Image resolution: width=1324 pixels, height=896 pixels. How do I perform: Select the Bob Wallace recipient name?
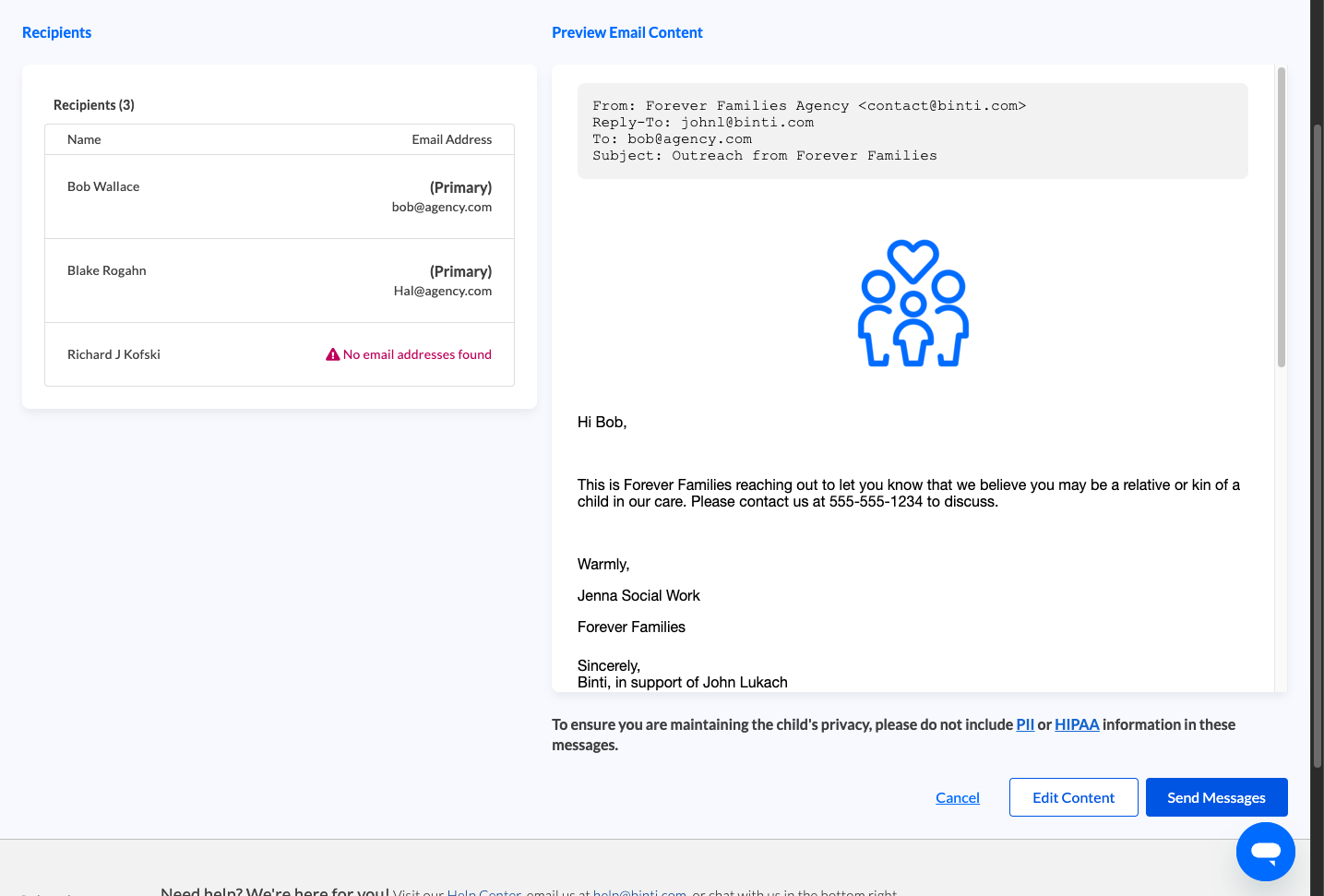click(103, 186)
